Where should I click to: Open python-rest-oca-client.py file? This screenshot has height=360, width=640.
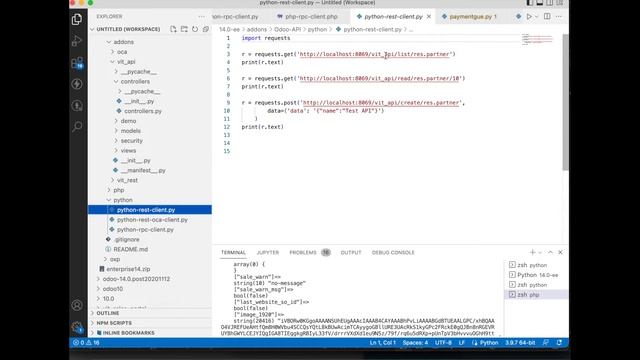point(152,220)
